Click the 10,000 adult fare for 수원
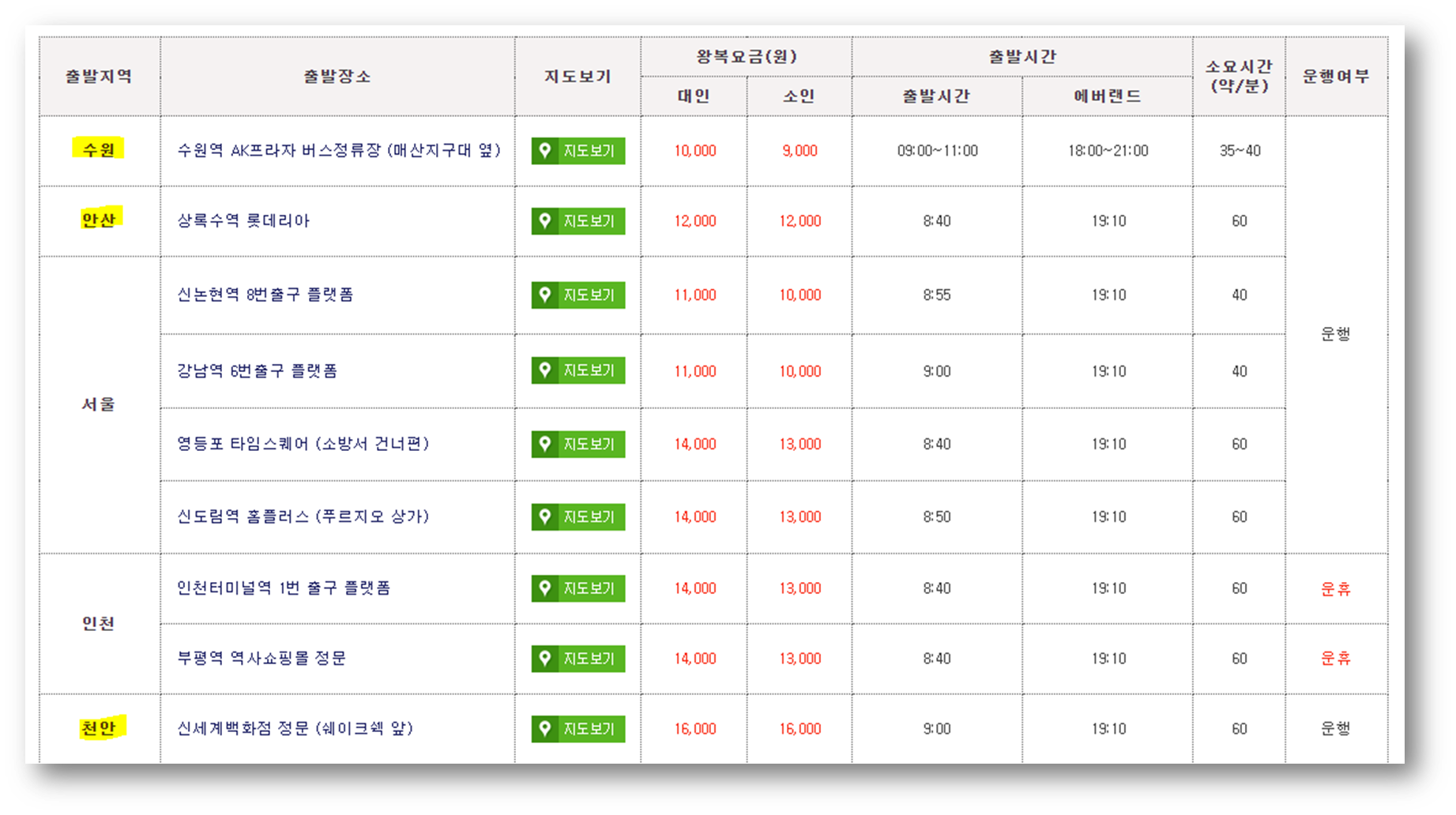Image resolution: width=1456 pixels, height=815 pixels. (x=694, y=151)
